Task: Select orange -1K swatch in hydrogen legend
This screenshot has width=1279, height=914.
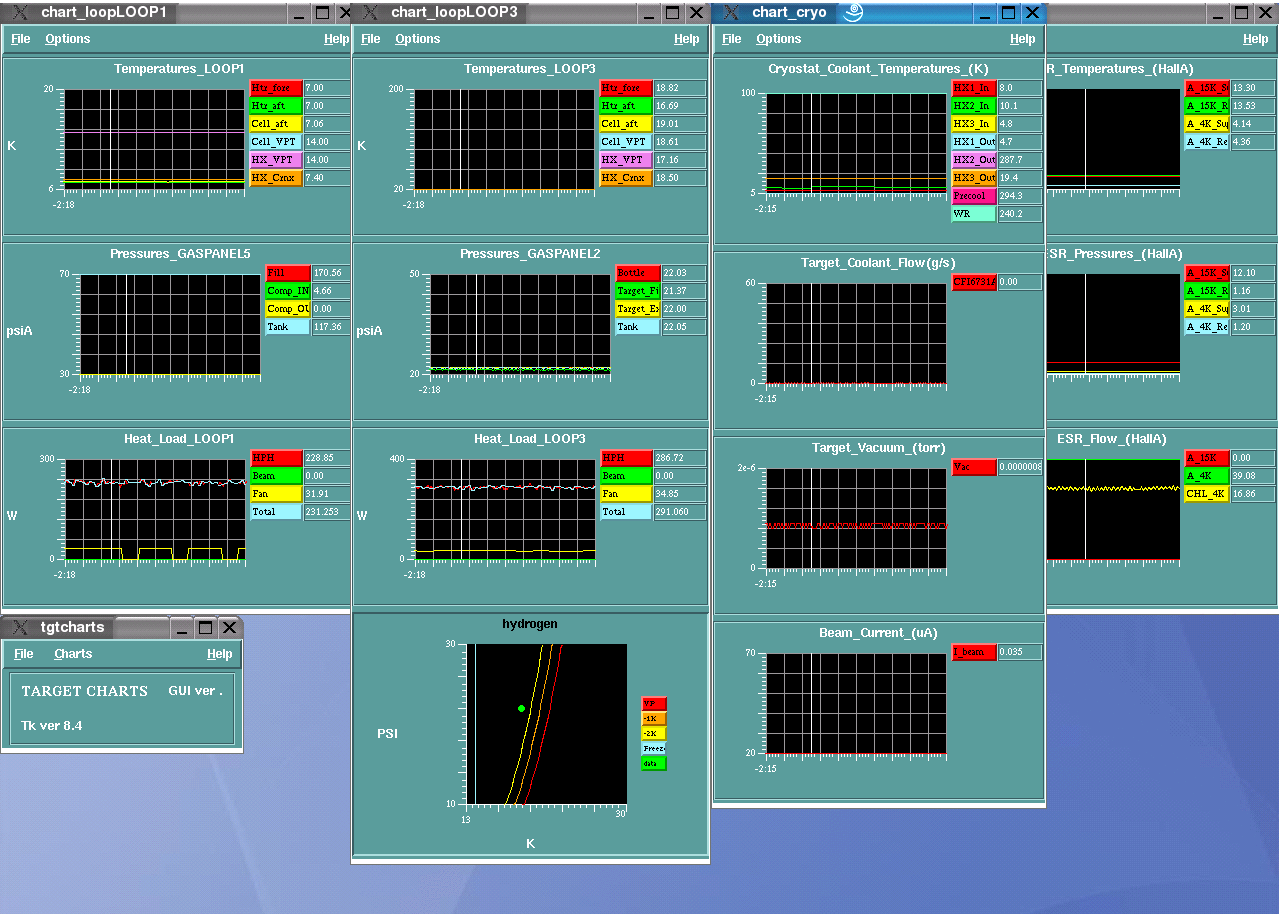Action: (654, 719)
